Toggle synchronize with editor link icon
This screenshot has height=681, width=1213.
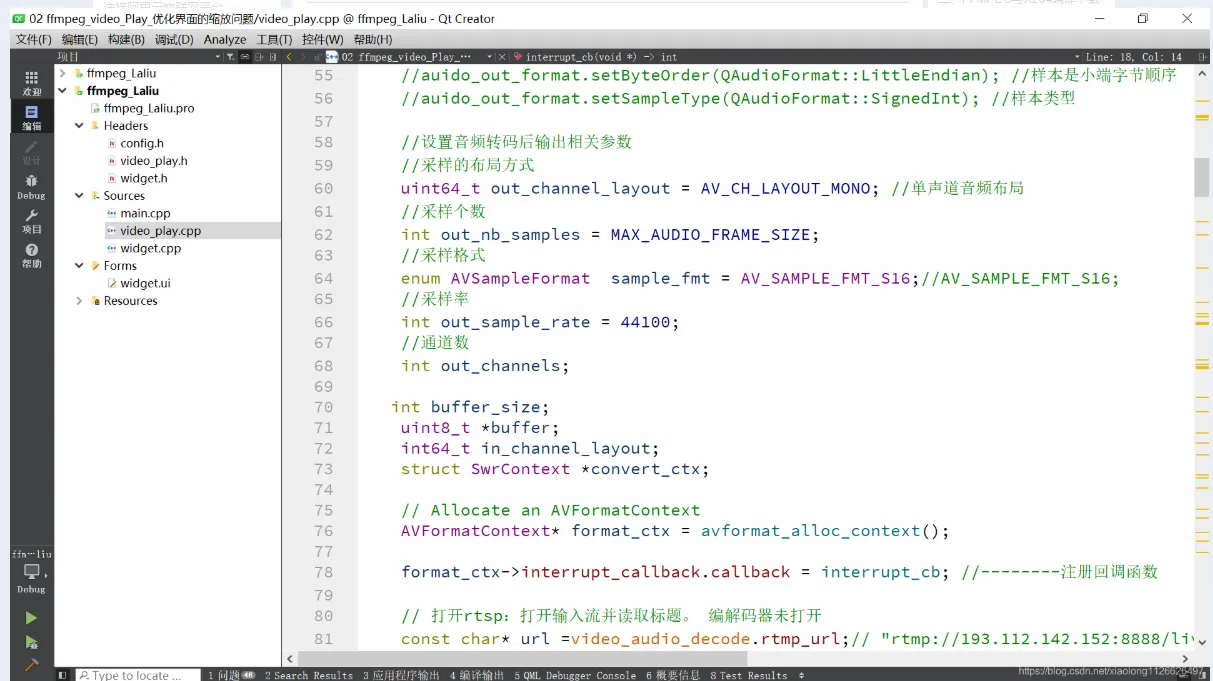pos(244,57)
